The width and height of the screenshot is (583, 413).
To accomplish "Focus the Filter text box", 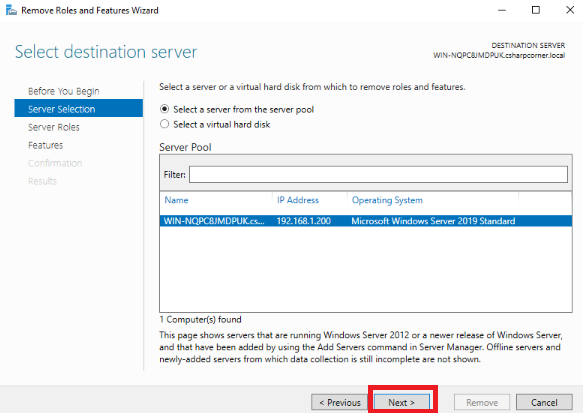I will point(378,174).
